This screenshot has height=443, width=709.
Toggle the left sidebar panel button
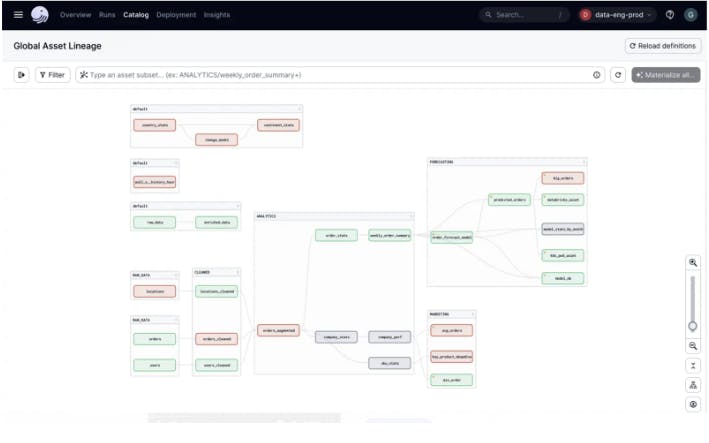click(21, 75)
